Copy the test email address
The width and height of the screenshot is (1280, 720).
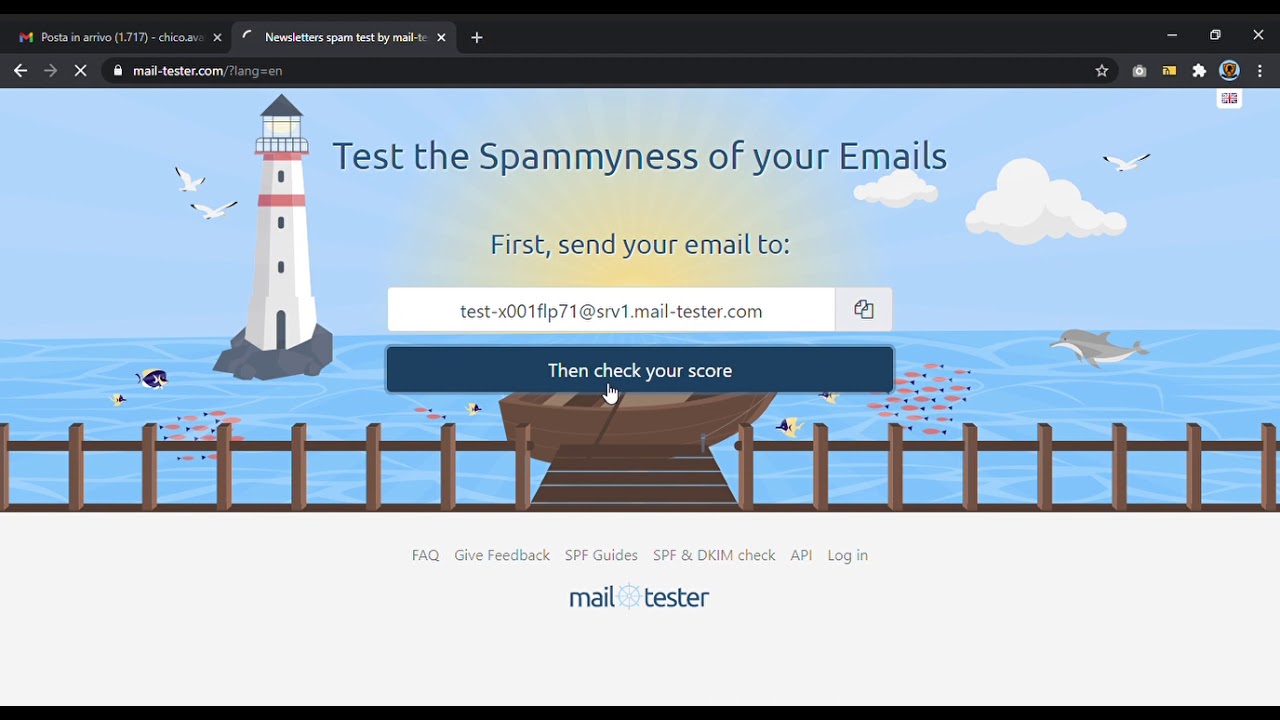[863, 309]
